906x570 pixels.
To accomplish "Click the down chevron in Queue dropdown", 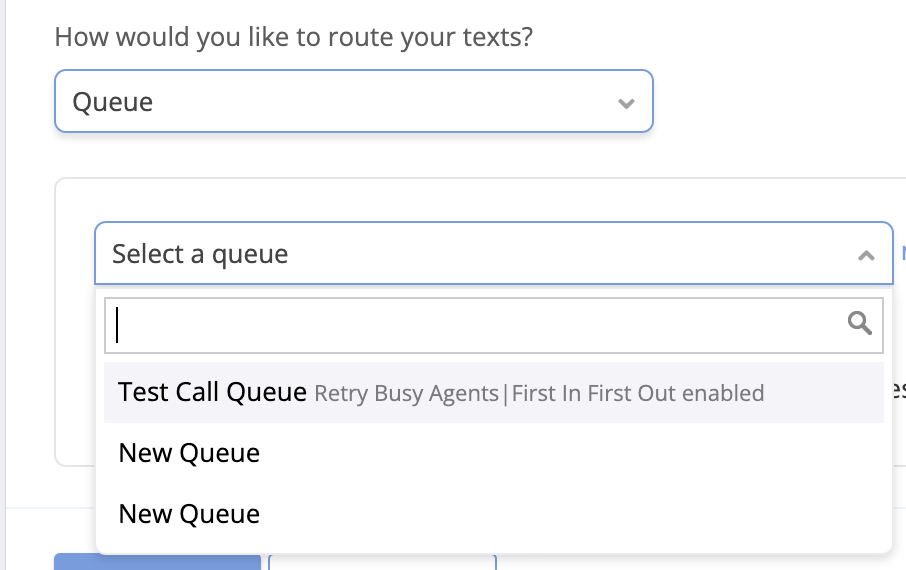I will (626, 103).
